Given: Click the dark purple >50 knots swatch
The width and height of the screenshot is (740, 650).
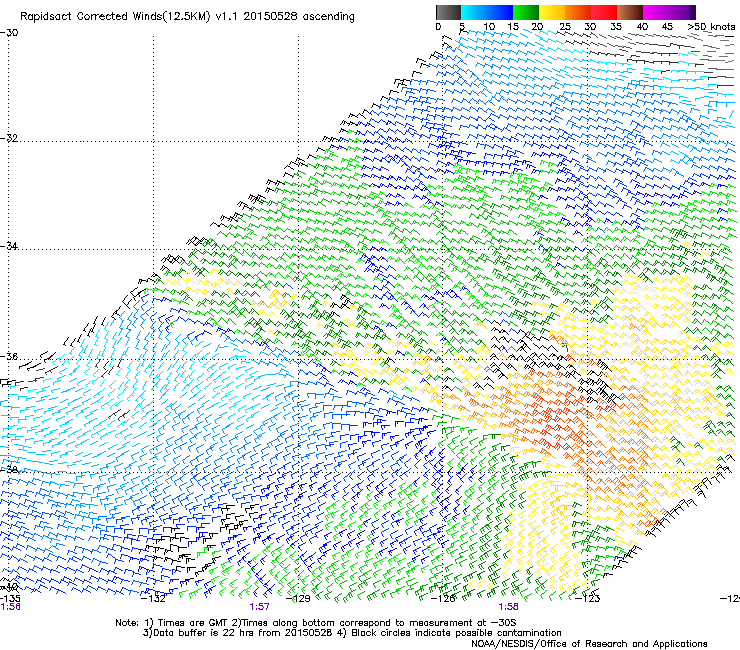Looking at the screenshot, I should (692, 12).
